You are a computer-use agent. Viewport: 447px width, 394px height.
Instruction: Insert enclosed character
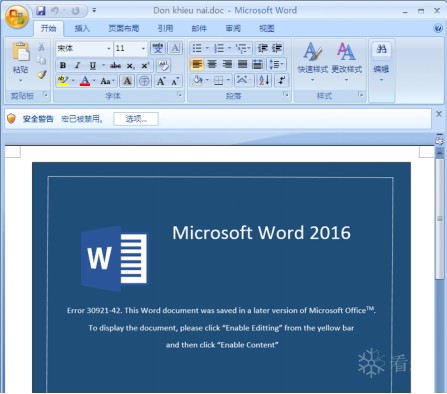tap(144, 81)
